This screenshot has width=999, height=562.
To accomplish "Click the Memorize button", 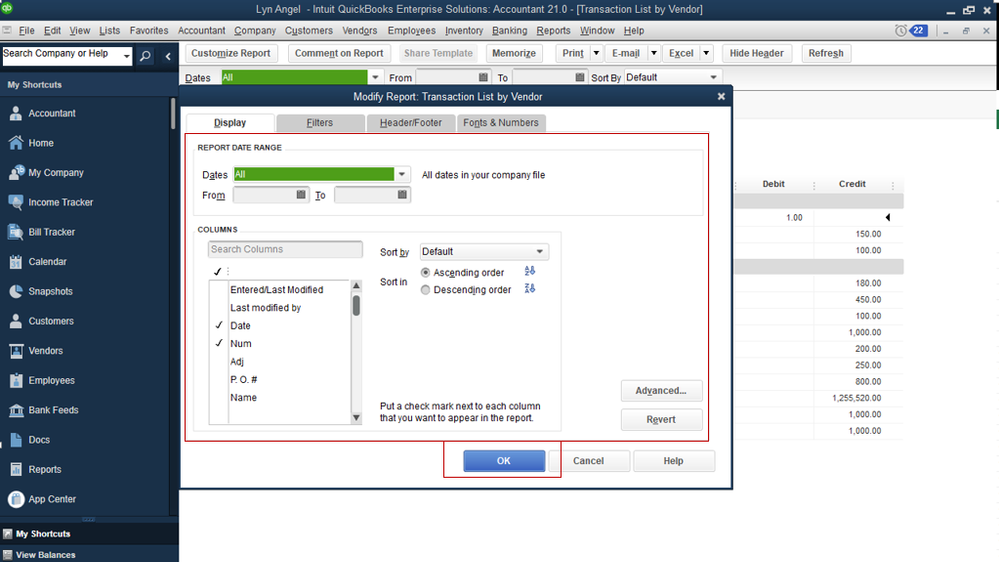I will click(x=514, y=54).
